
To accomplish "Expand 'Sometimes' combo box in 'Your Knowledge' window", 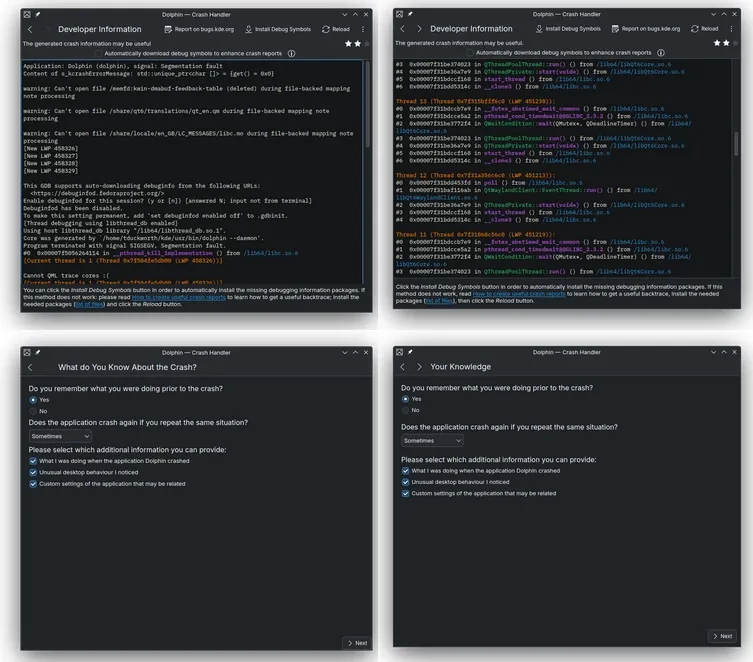I will pos(431,440).
